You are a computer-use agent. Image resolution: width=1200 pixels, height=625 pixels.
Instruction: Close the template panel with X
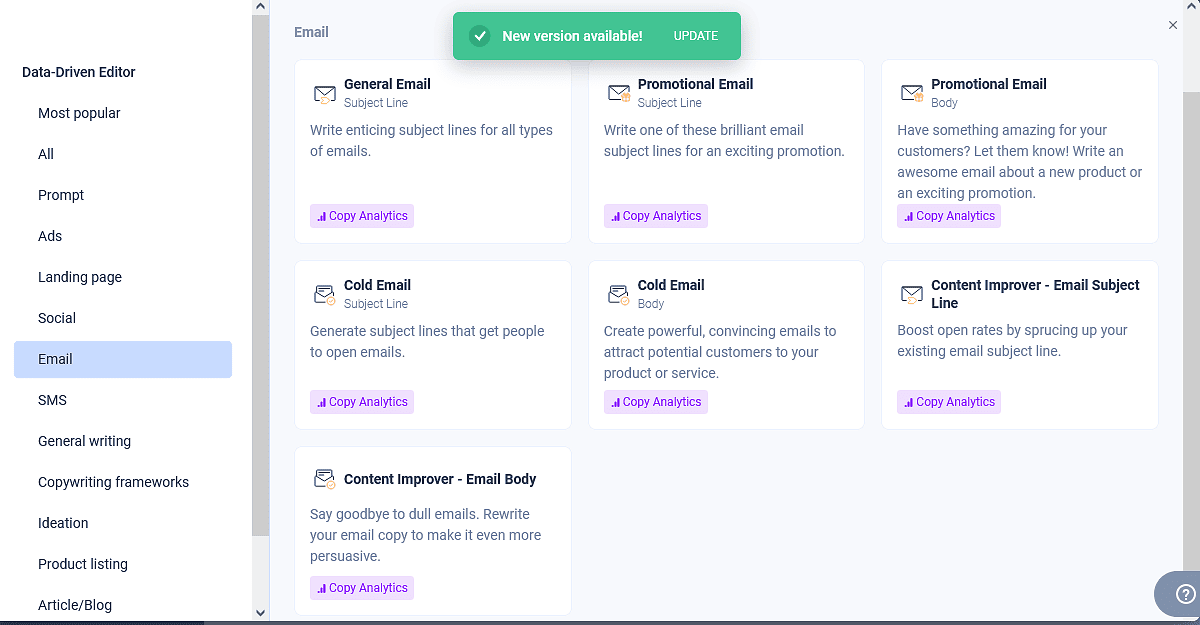tap(1173, 25)
